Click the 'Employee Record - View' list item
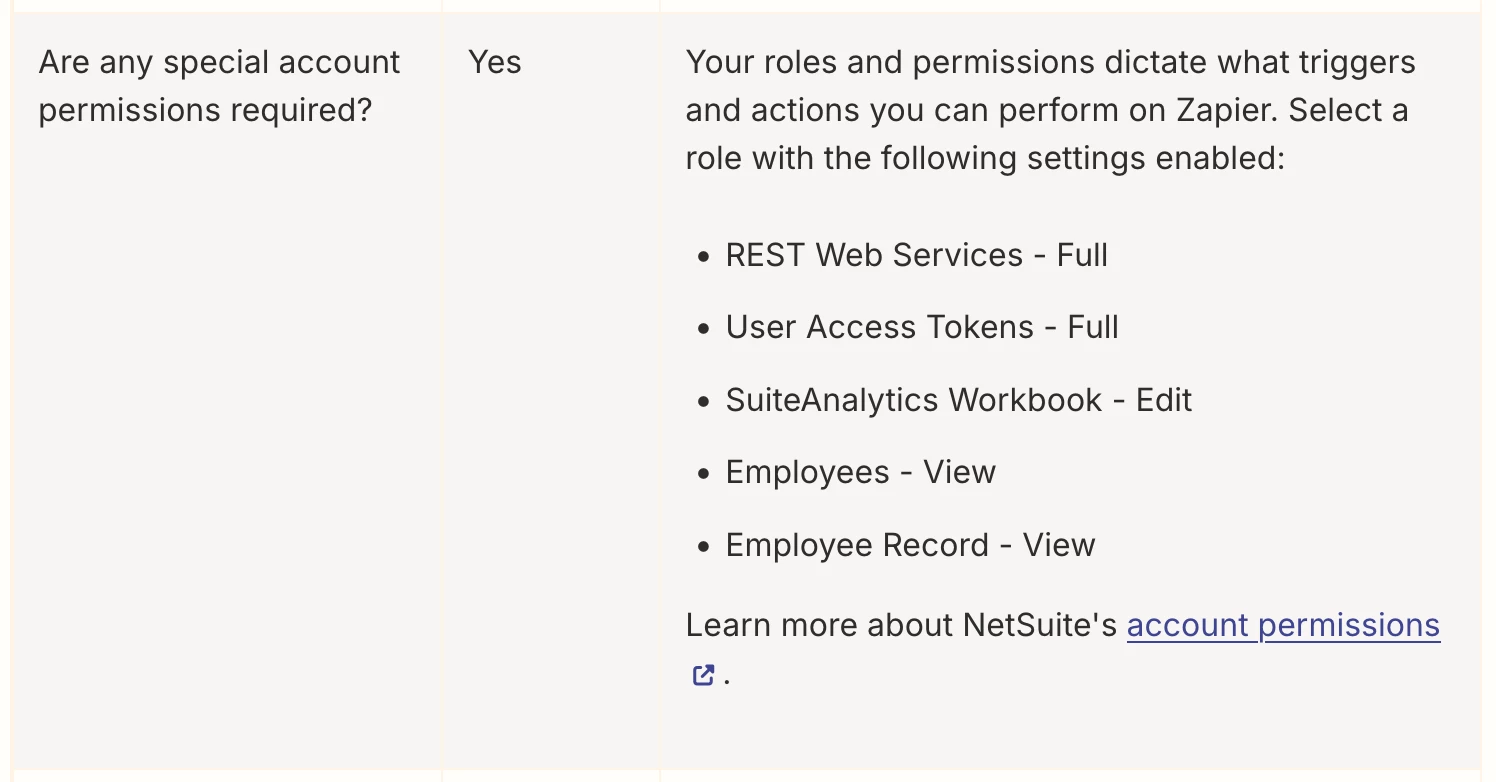 pos(910,545)
